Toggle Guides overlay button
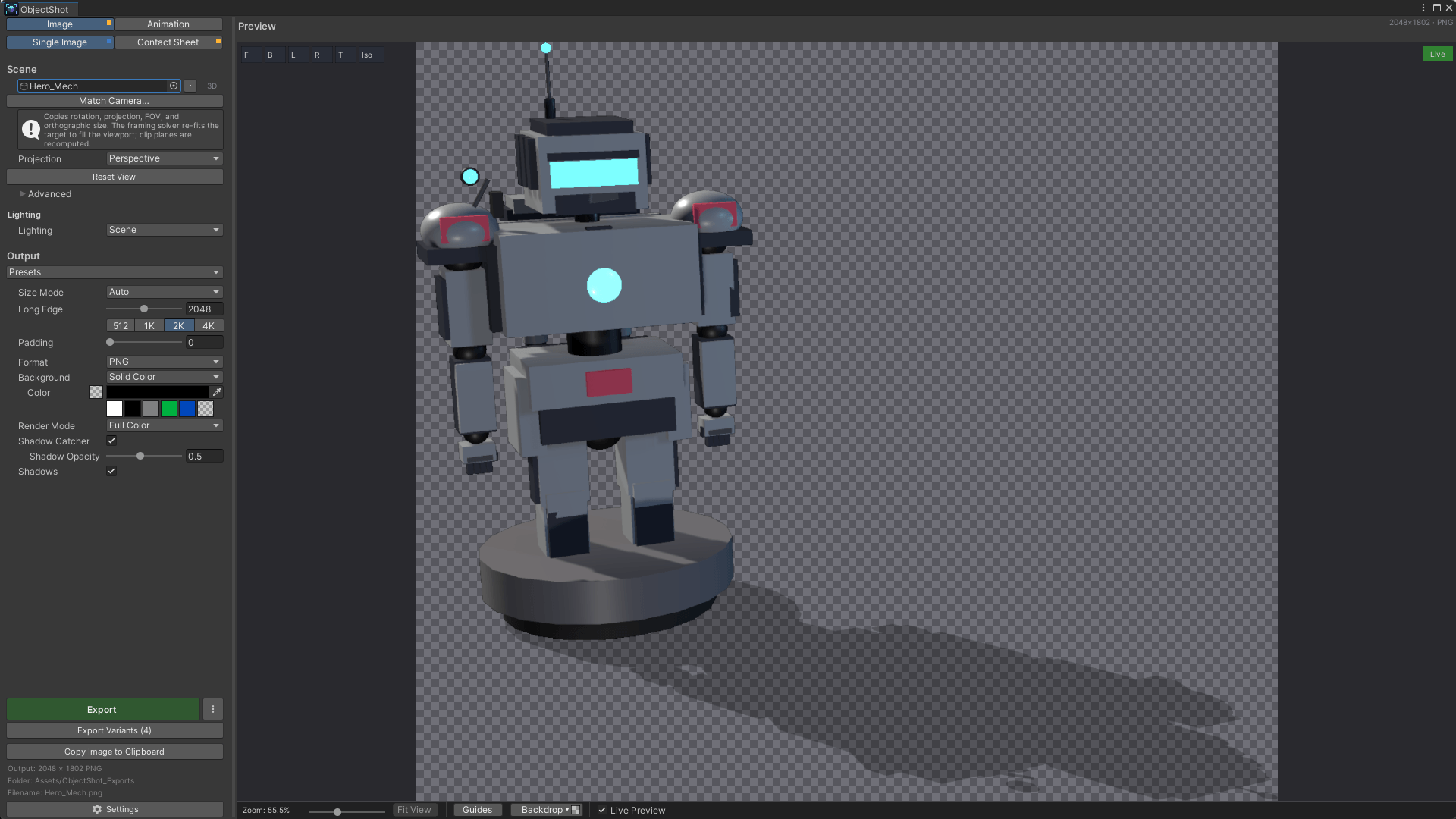The width and height of the screenshot is (1456, 819). coord(478,810)
